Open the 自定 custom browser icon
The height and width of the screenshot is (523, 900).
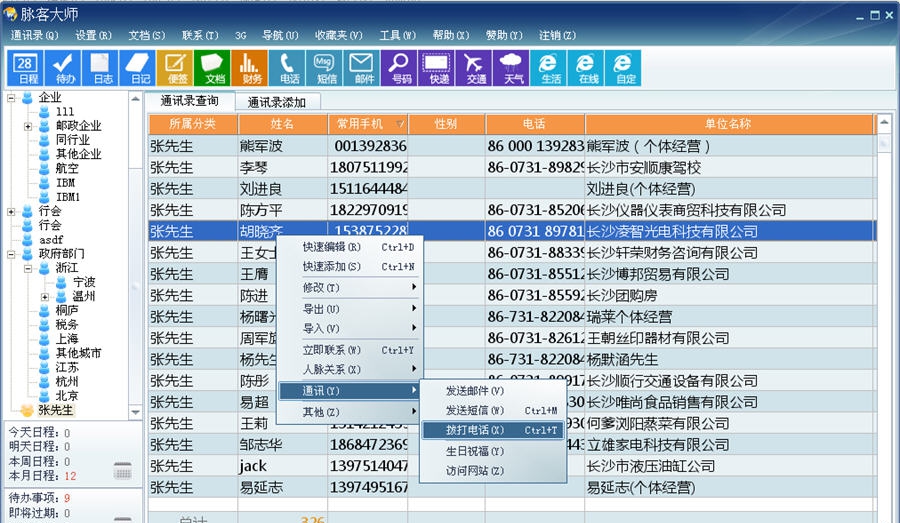(622, 68)
